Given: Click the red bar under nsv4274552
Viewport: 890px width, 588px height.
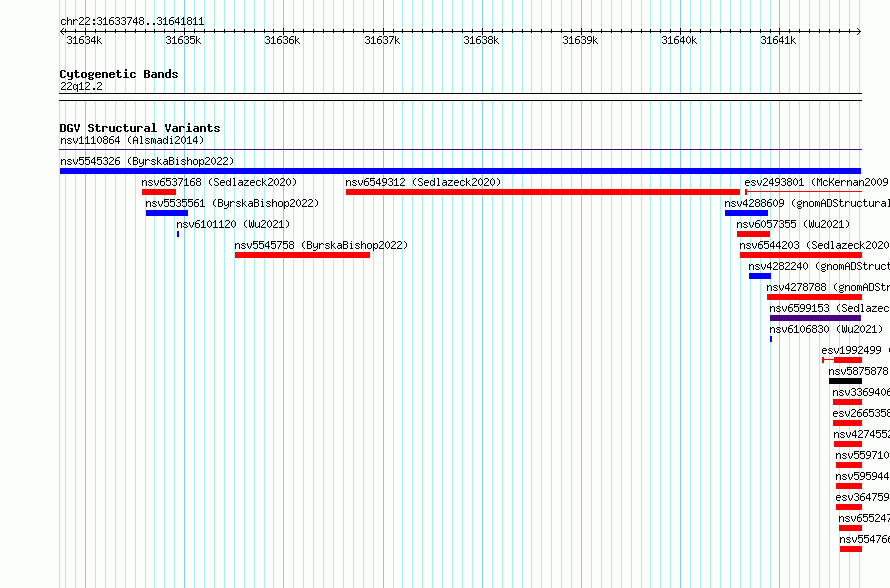Looking at the screenshot, I should click(x=848, y=444).
